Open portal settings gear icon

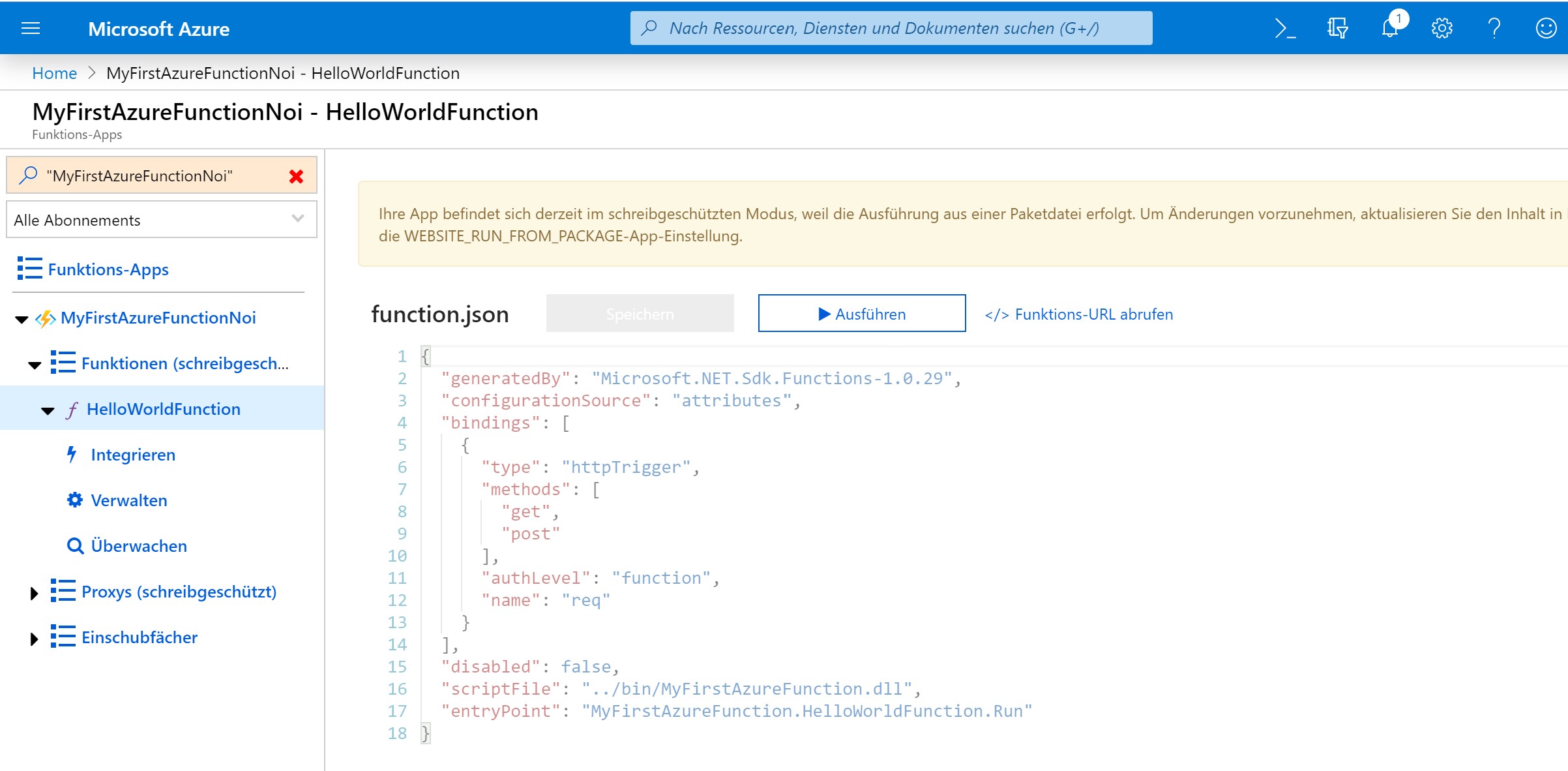pos(1442,28)
